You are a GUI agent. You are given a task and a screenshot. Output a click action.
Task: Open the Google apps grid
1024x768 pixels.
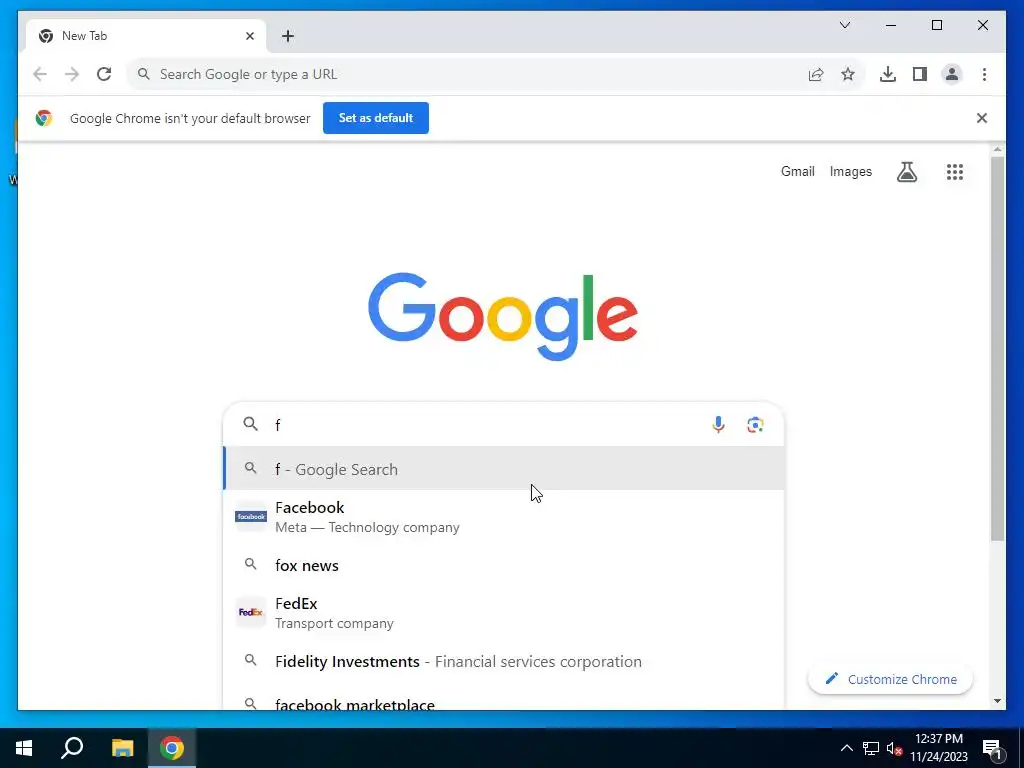(955, 172)
